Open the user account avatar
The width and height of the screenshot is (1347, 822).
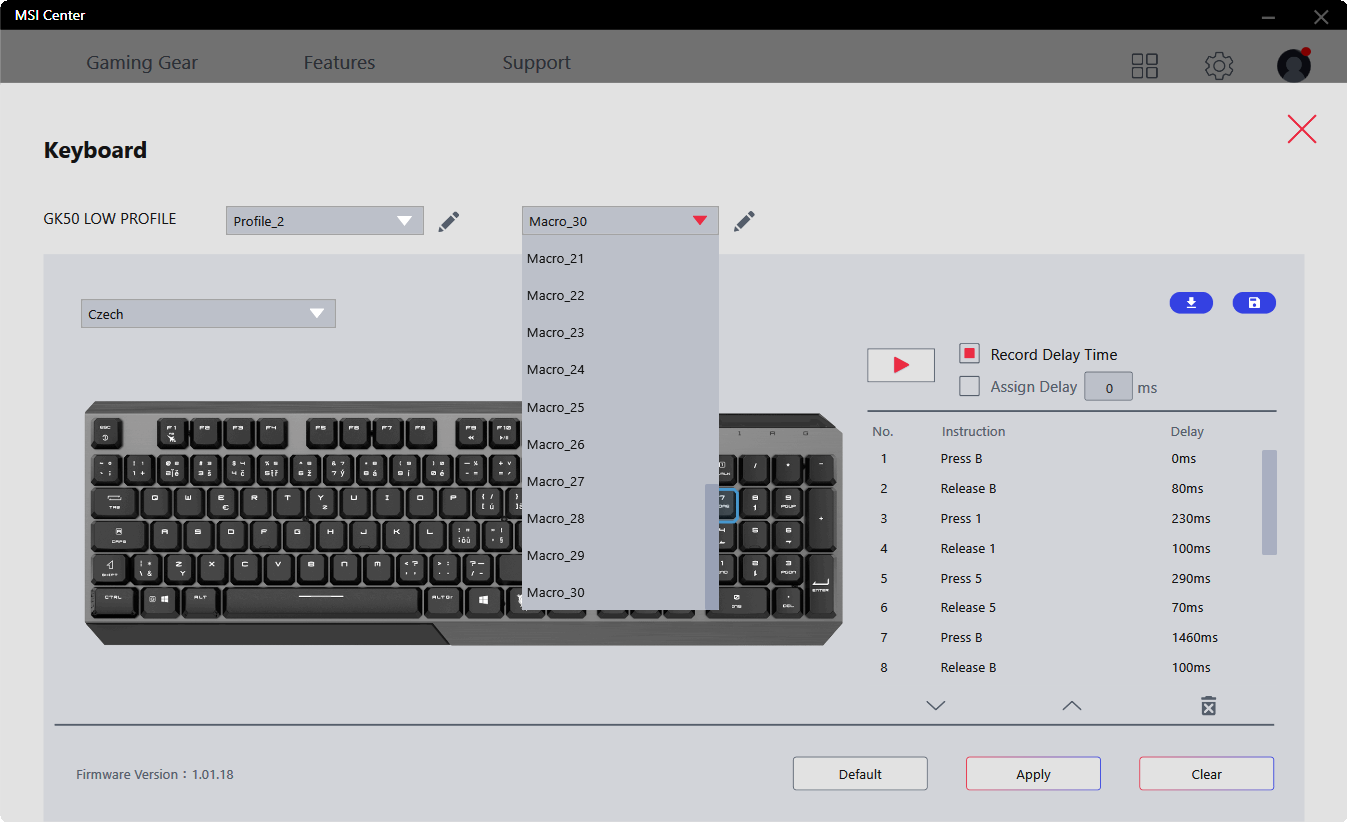click(x=1294, y=66)
